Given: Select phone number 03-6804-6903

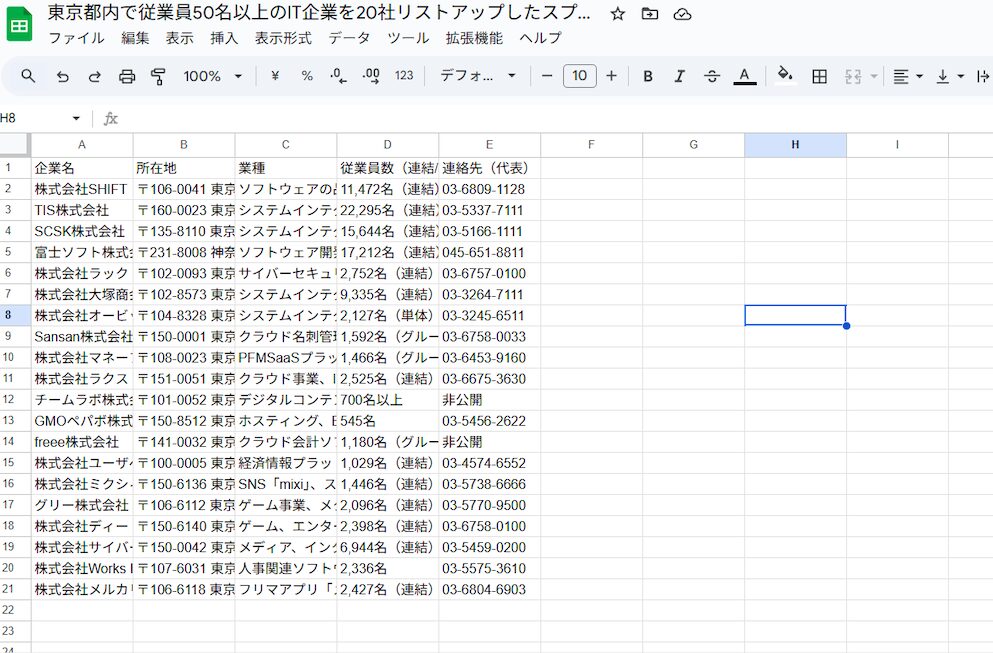Looking at the screenshot, I should coord(490,590).
